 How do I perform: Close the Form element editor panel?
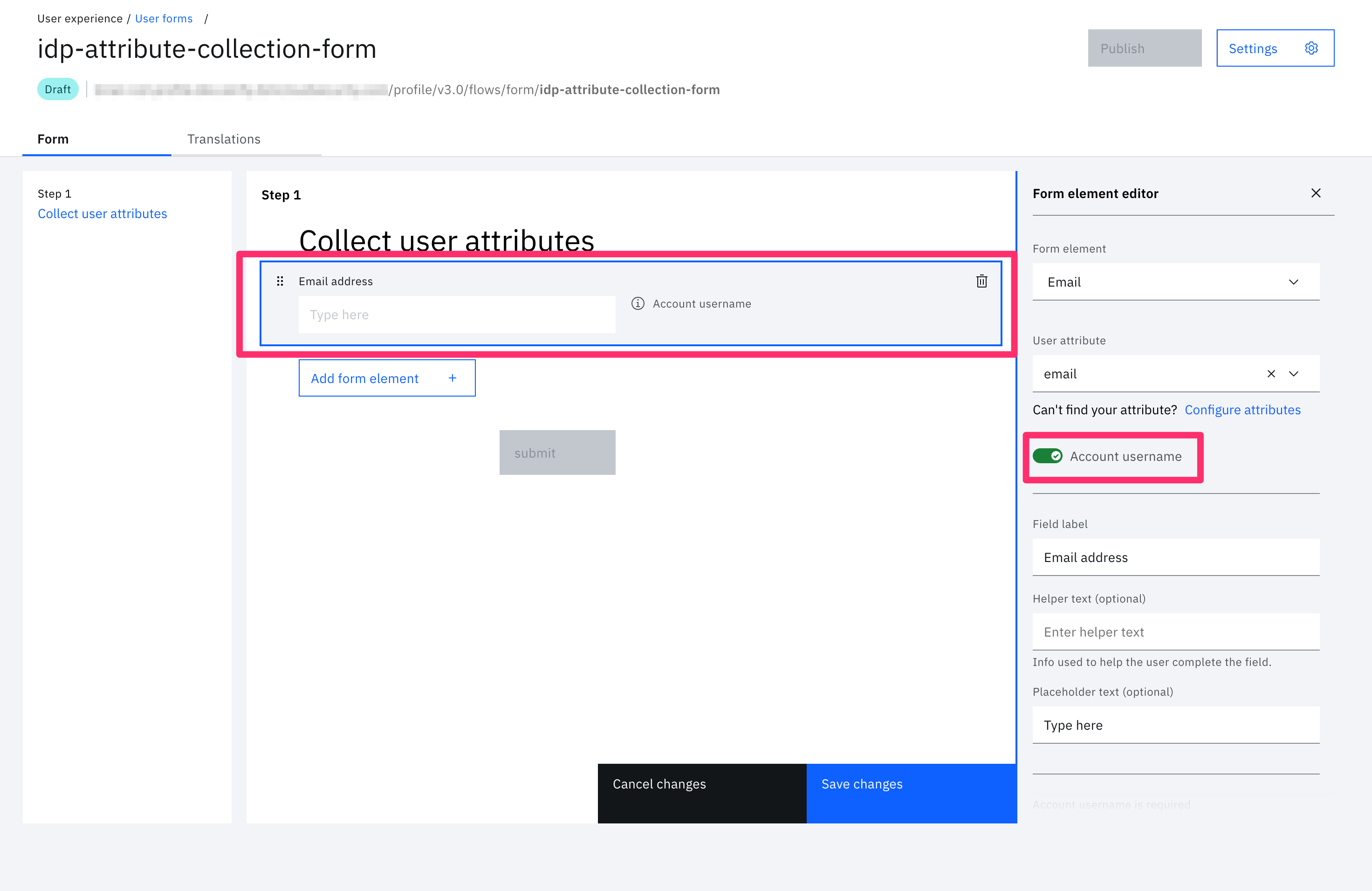click(1316, 193)
